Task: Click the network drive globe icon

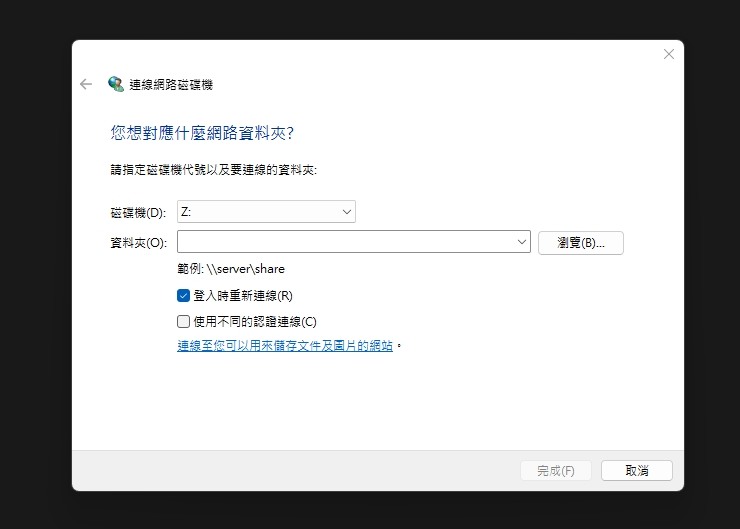Action: [116, 84]
